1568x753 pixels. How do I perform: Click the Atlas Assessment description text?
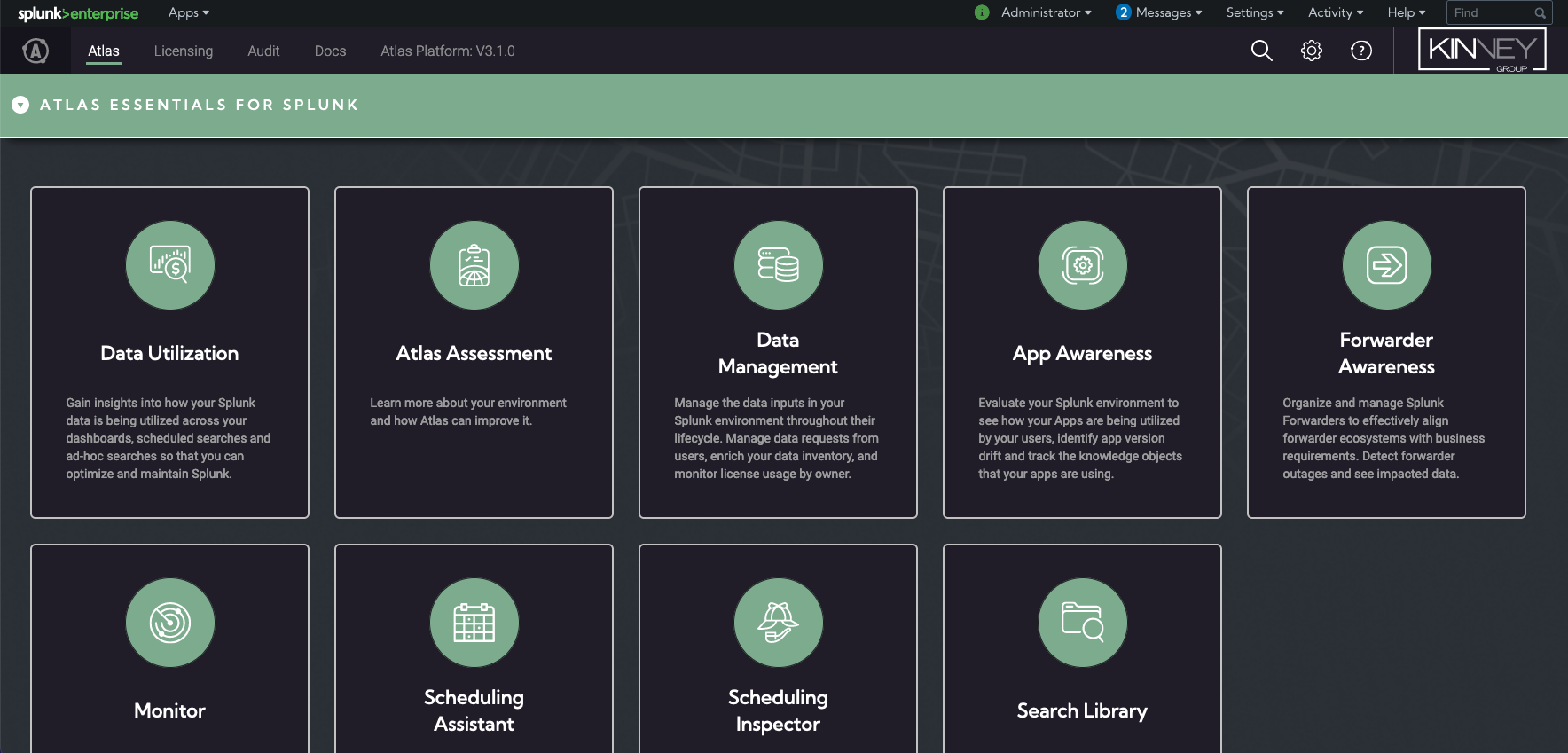point(468,412)
